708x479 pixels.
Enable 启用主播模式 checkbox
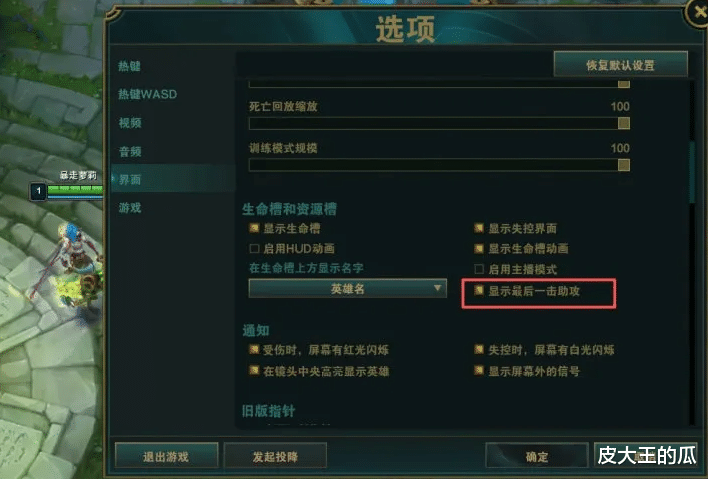point(479,269)
